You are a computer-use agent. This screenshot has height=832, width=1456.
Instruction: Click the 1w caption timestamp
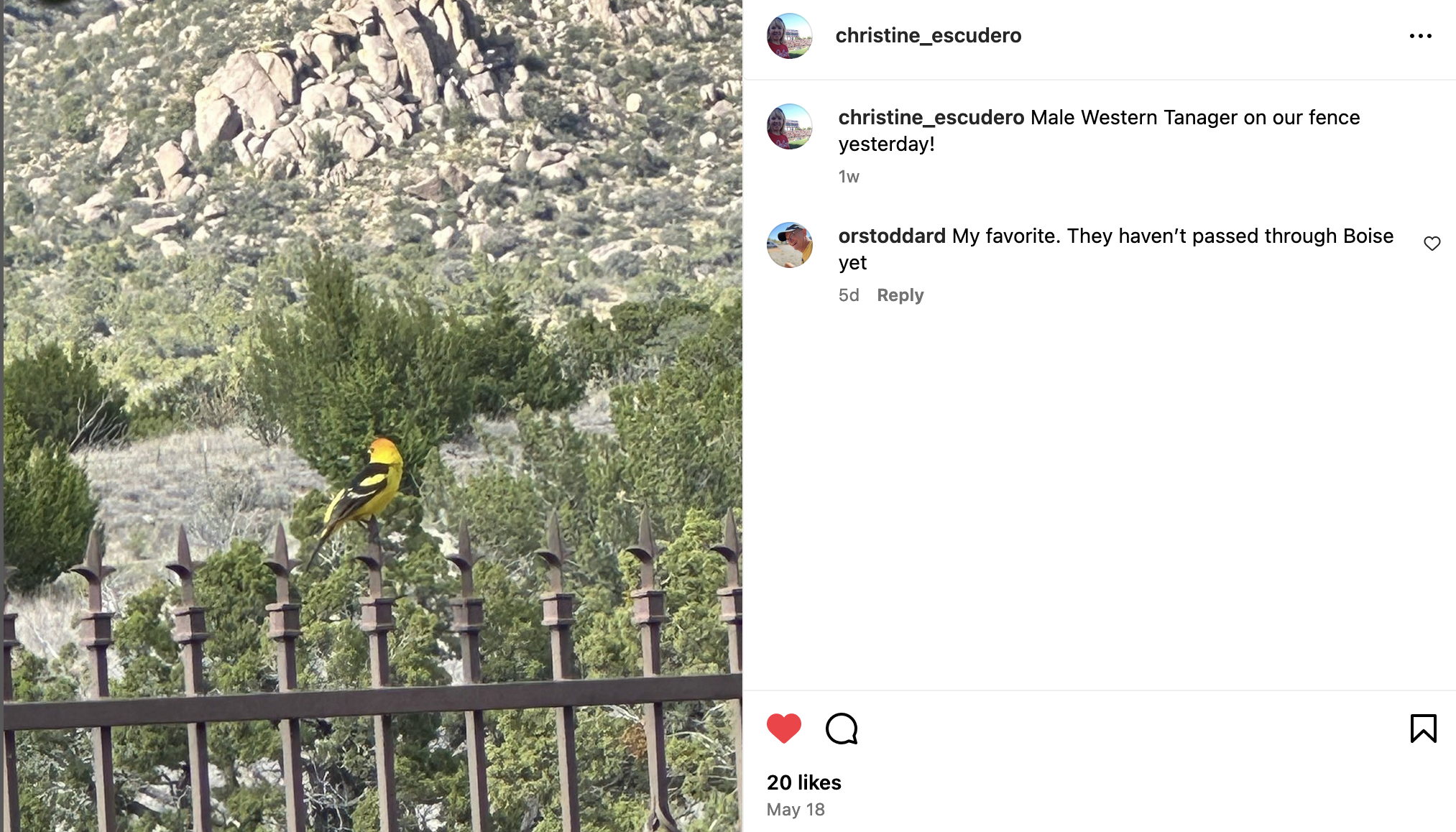[x=848, y=177]
